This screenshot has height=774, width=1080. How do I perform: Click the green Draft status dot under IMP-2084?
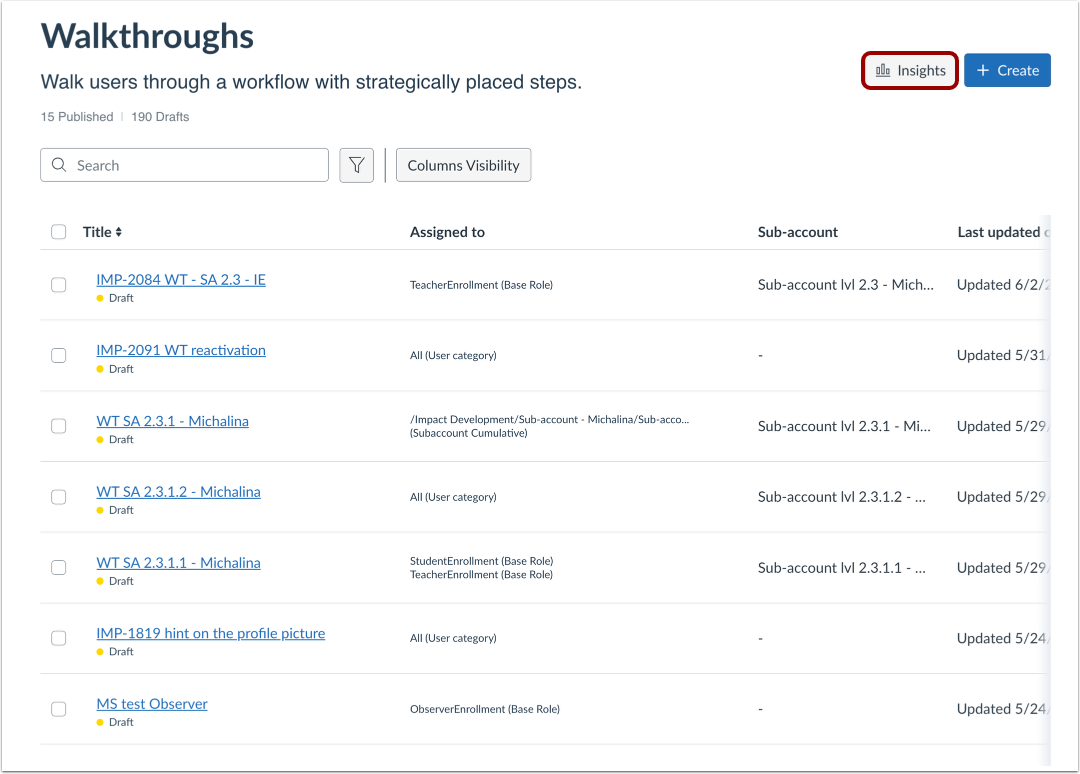coord(100,297)
